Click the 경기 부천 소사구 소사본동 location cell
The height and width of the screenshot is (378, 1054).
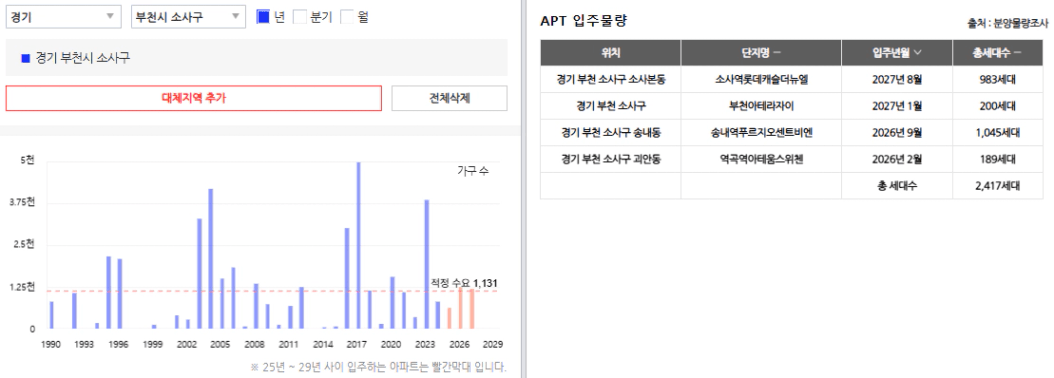pyautogui.click(x=610, y=79)
